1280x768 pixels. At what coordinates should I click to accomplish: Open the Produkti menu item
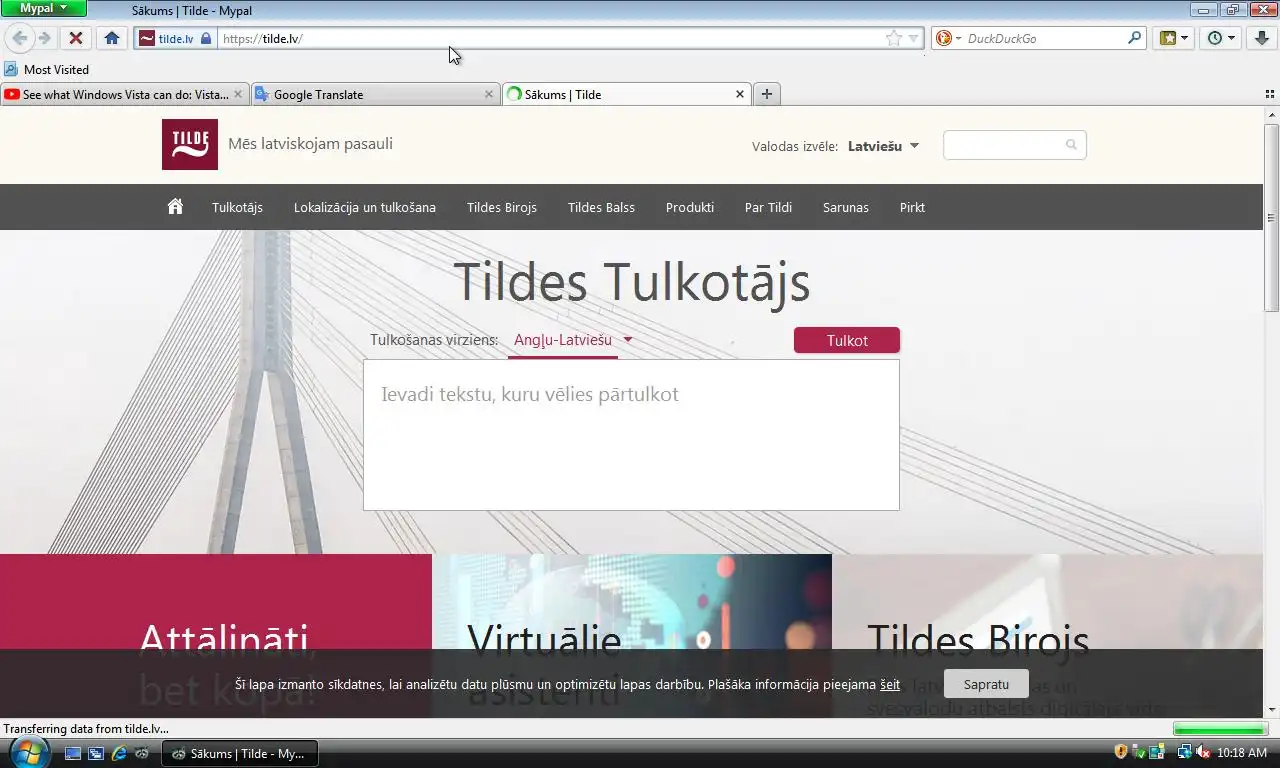pyautogui.click(x=690, y=208)
